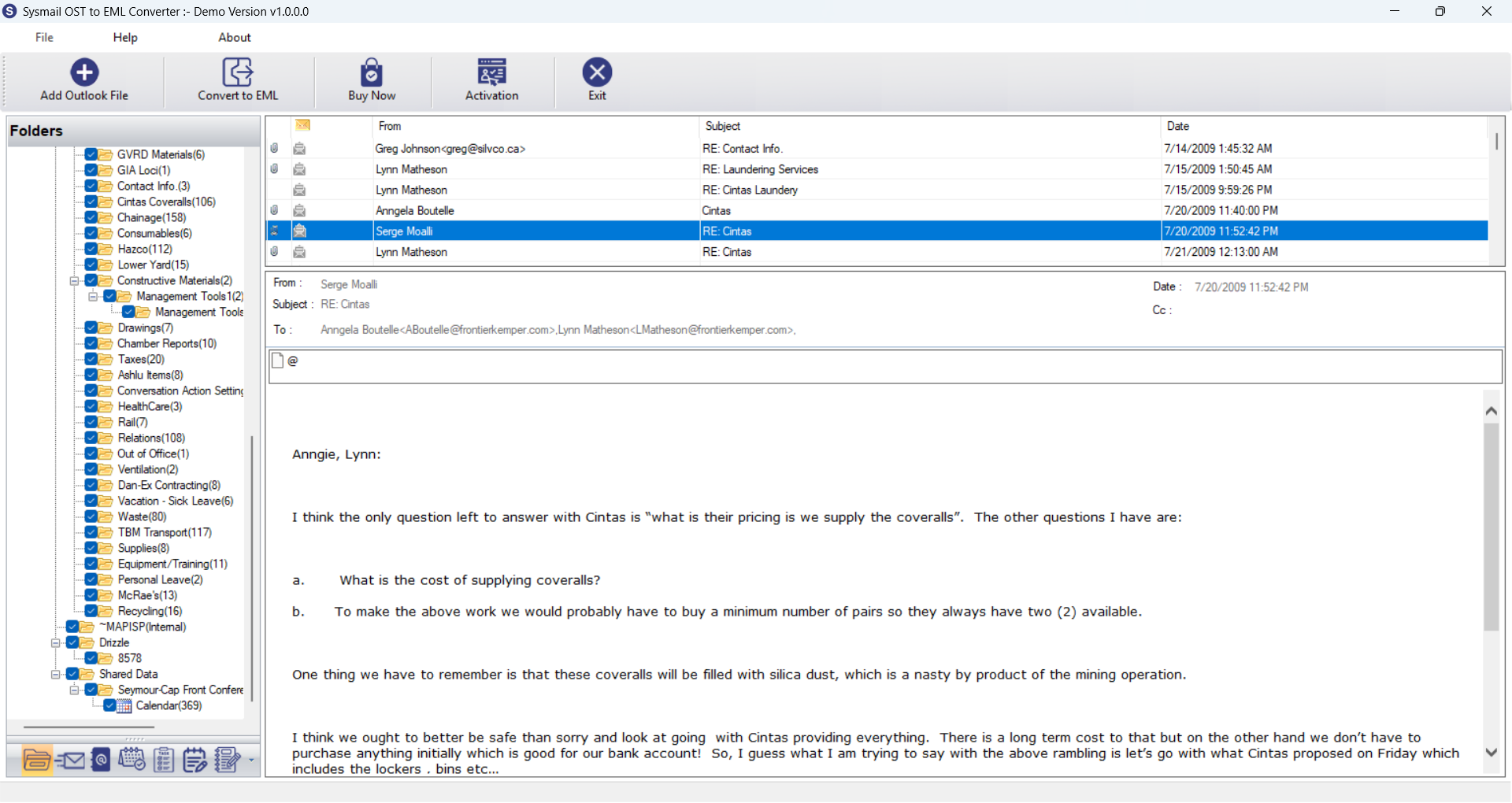Click the message body scroll up arrow
Image resolution: width=1512 pixels, height=803 pixels.
[x=1491, y=410]
